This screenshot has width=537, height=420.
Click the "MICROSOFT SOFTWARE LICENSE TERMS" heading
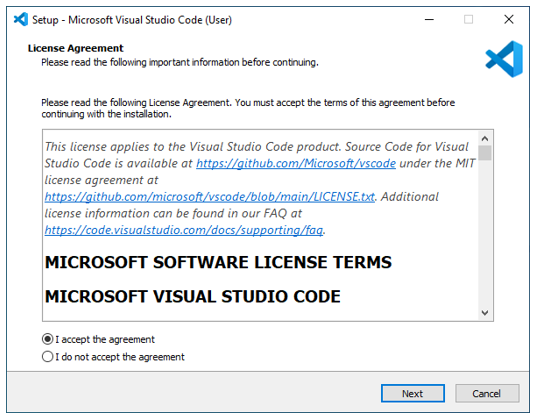[218, 262]
